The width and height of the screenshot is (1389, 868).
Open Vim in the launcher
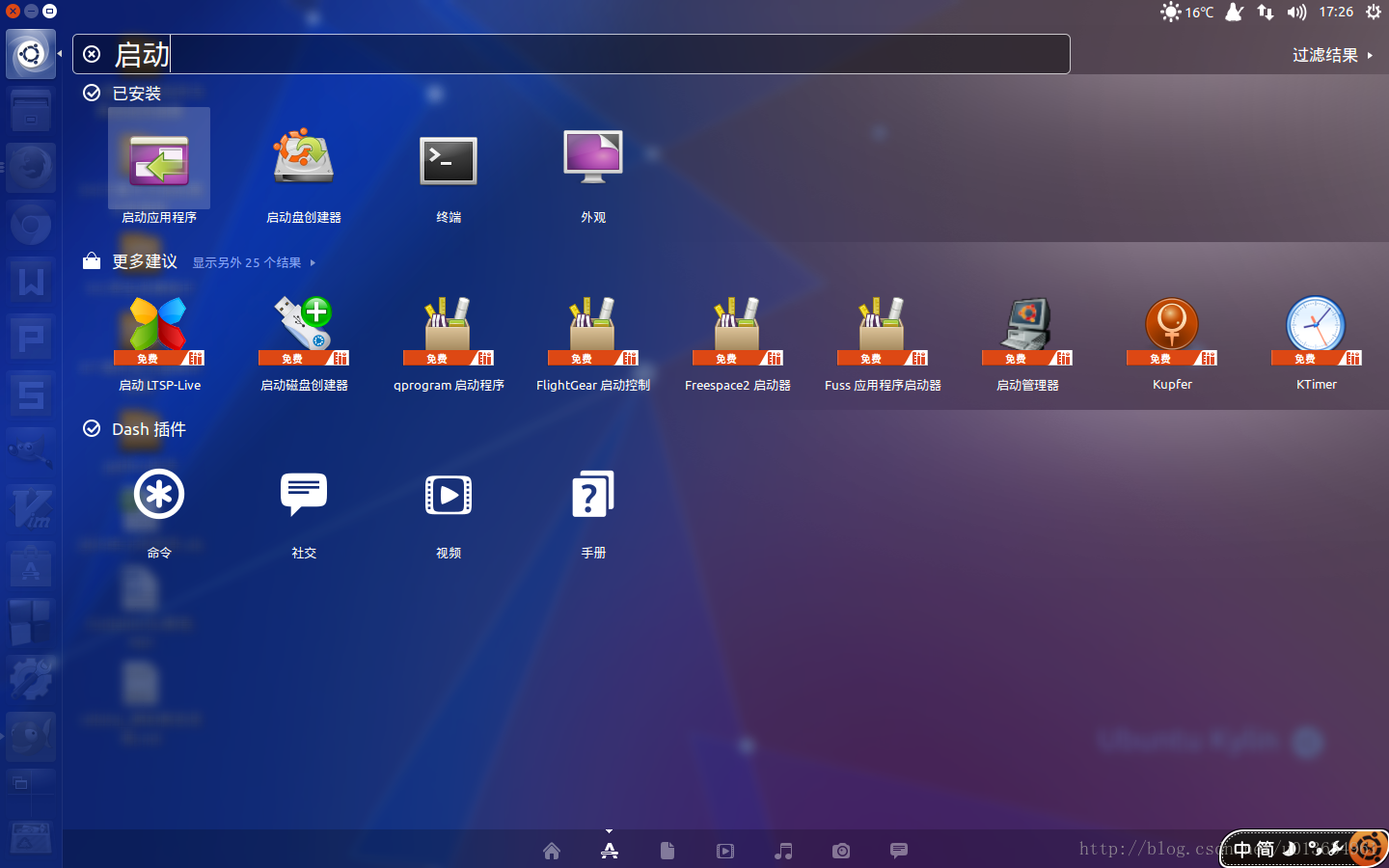31,509
